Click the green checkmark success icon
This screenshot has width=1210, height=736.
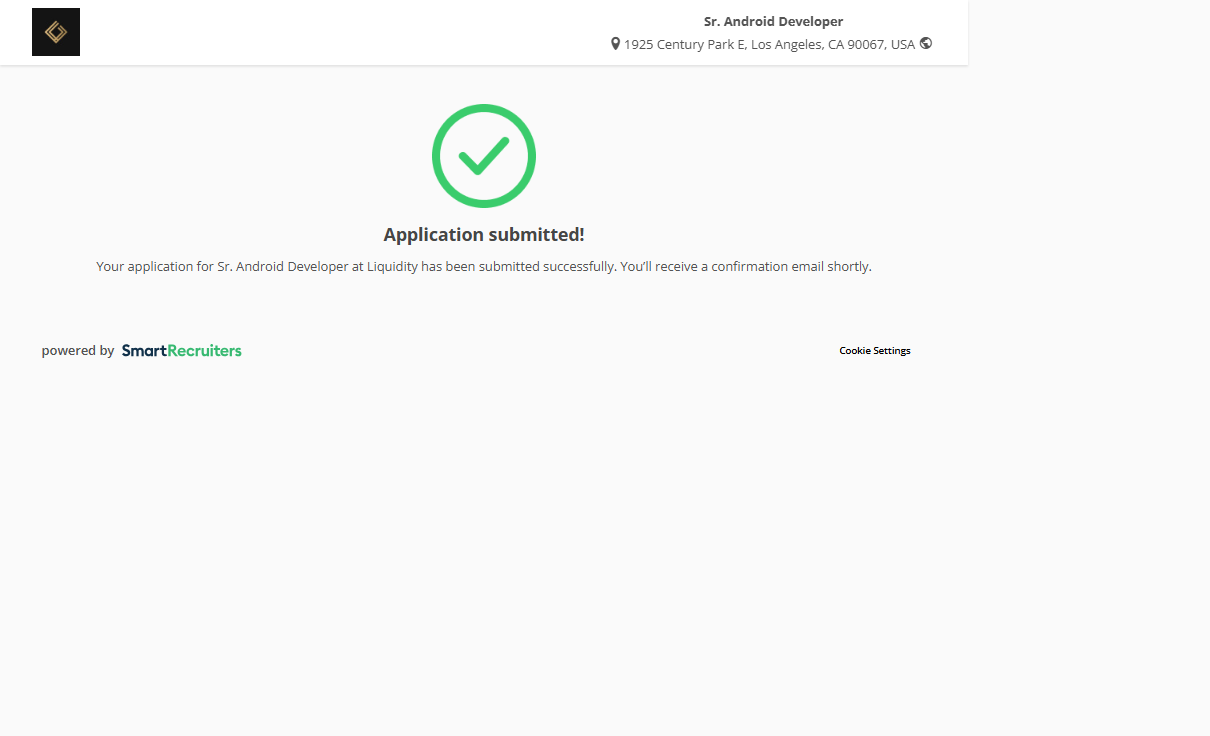point(484,156)
